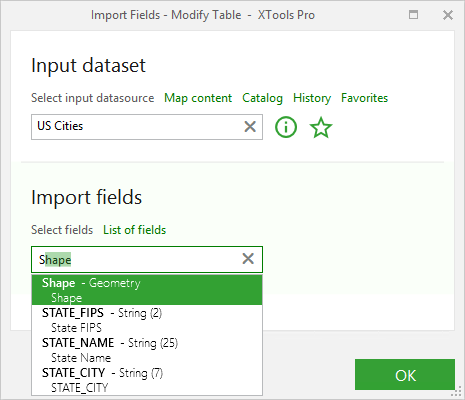Maximize the Import Fields dialog window

point(413,15)
